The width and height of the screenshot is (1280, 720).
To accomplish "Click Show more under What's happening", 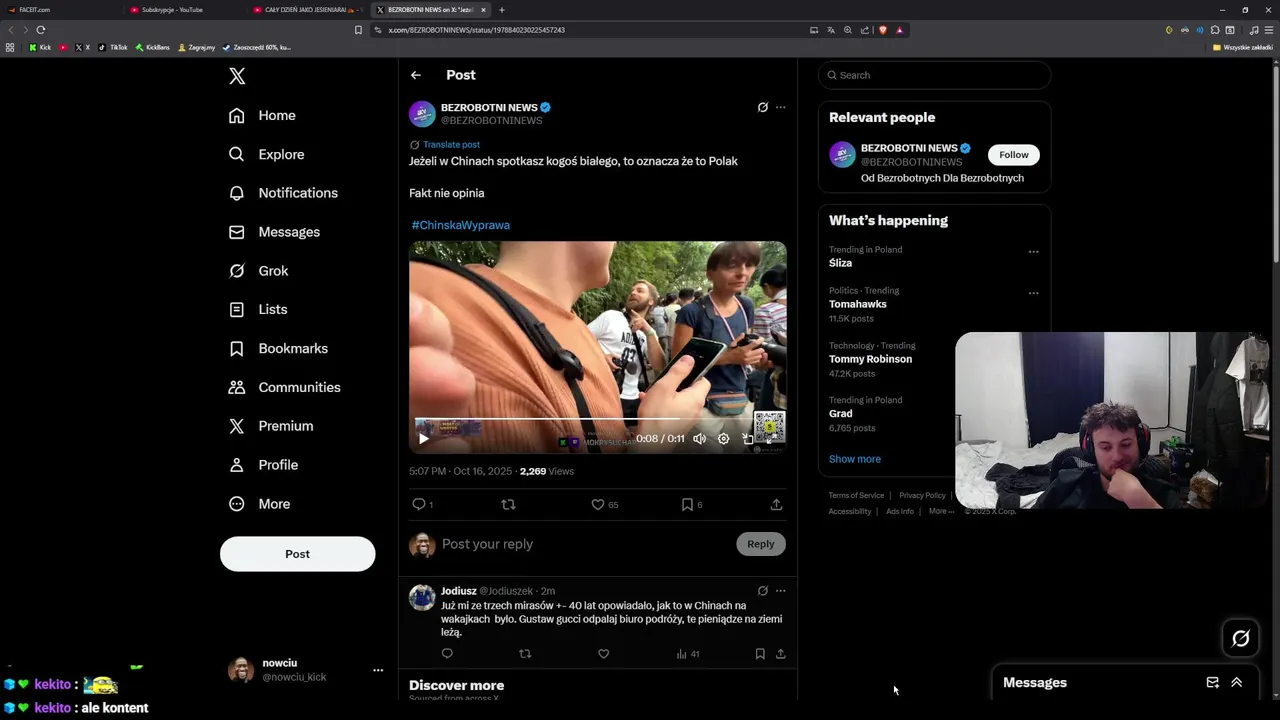I will pyautogui.click(x=855, y=459).
